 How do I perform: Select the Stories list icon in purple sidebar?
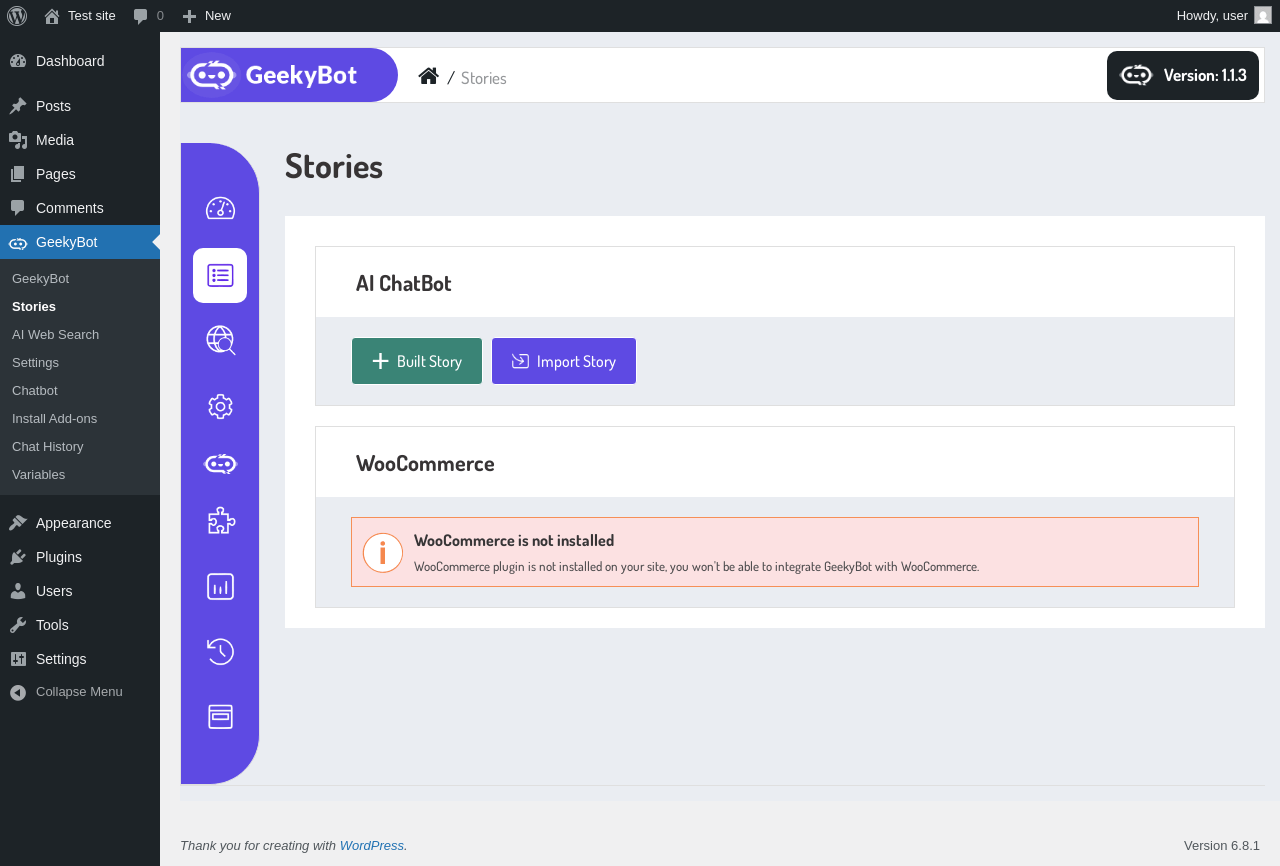(x=220, y=275)
